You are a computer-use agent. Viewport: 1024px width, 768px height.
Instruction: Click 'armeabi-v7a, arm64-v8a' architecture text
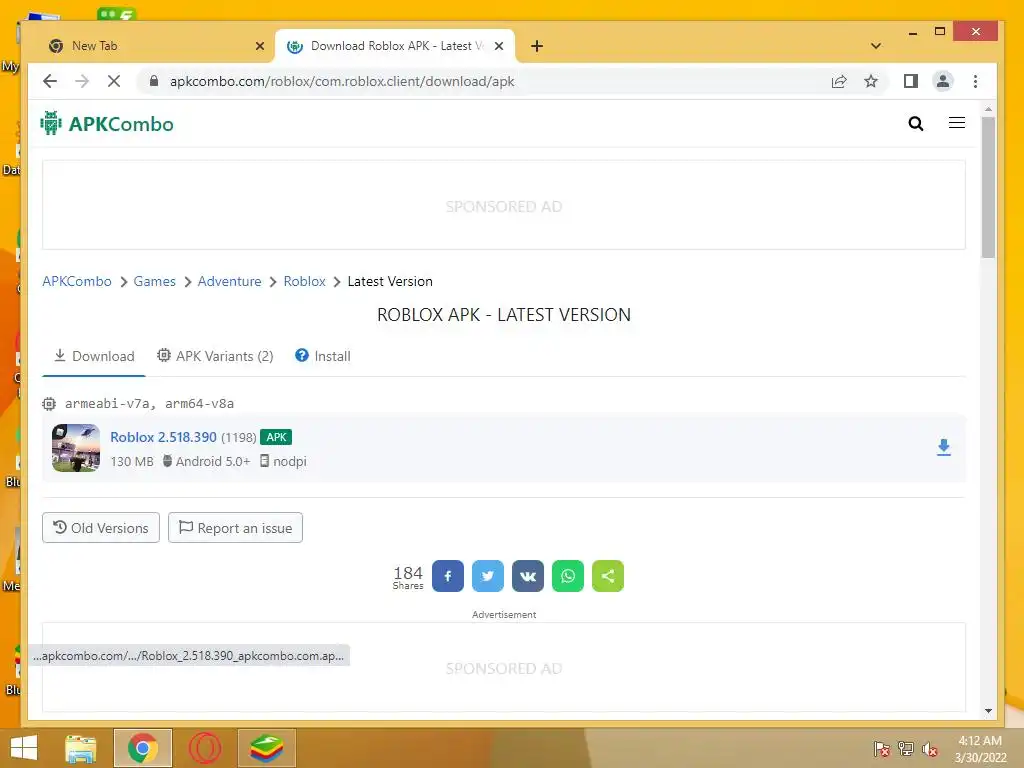149,404
